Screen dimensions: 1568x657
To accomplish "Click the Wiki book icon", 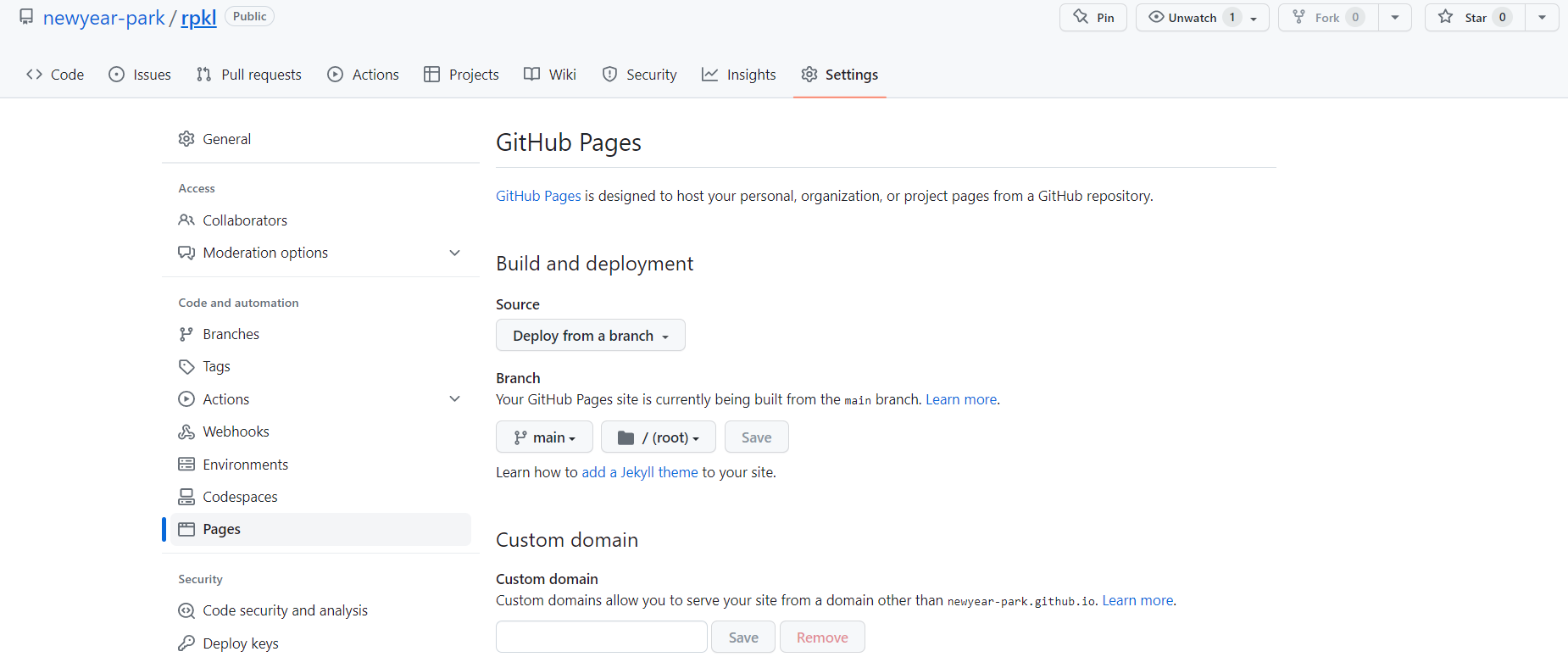I will (x=531, y=75).
